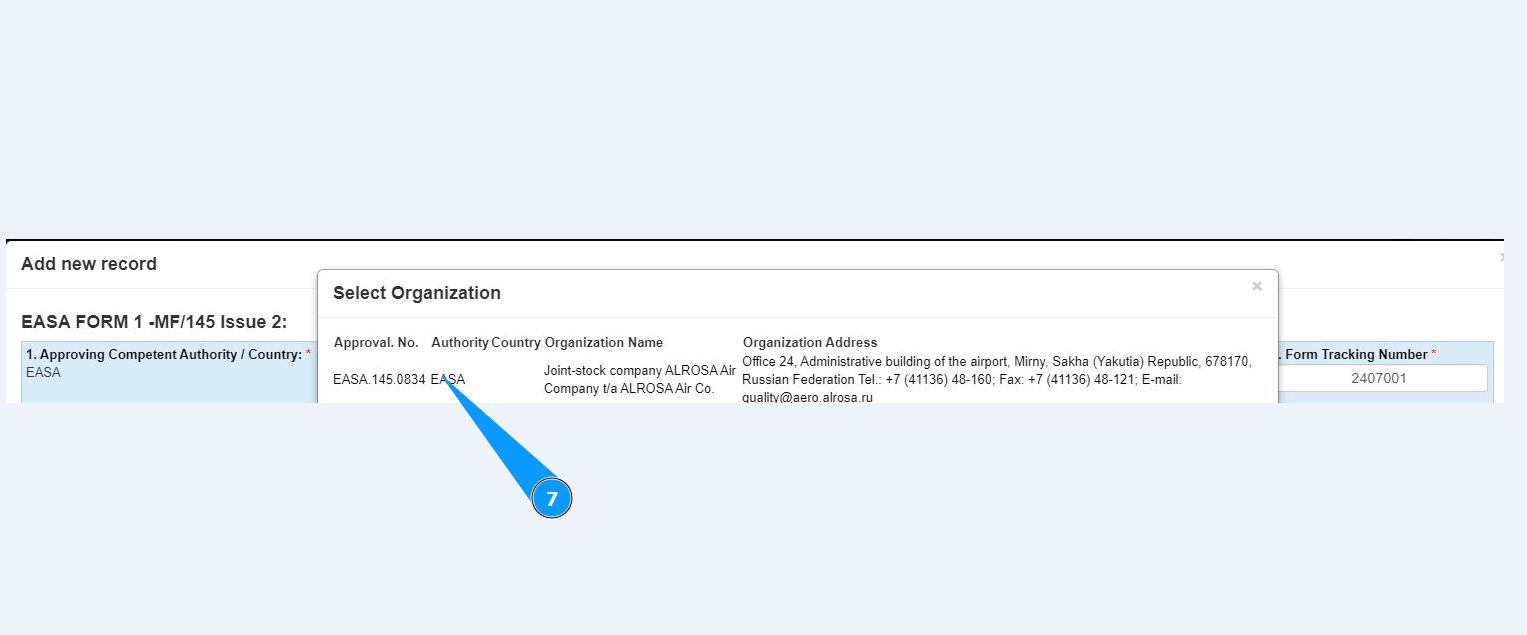1527x635 pixels.
Task: Click the Form Tracking Number label
Action: coord(1355,354)
